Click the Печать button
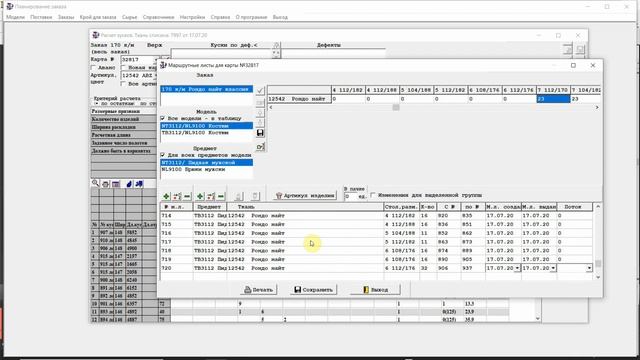The image size is (640, 360). point(258,290)
